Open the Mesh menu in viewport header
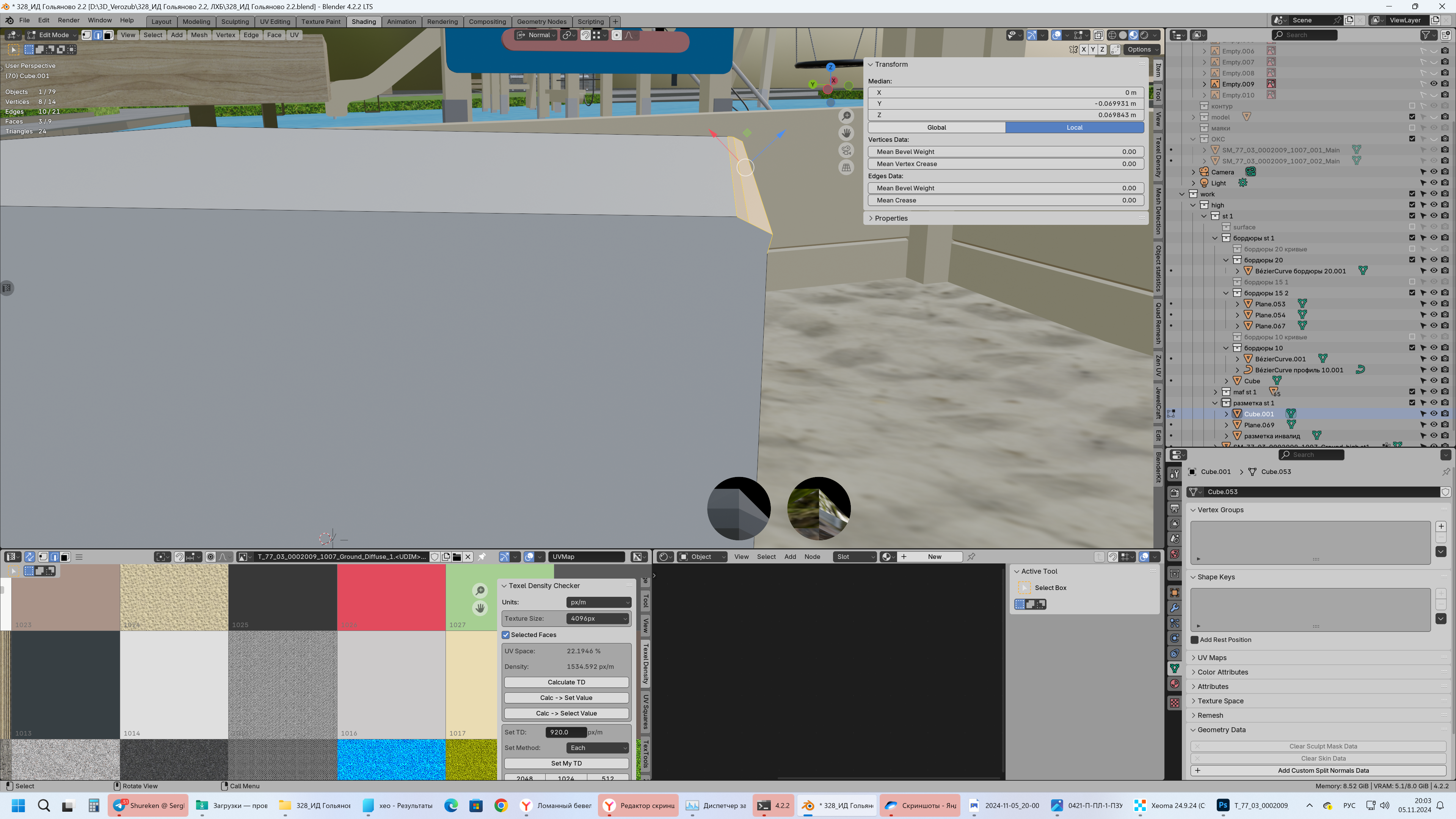Screen dimensions: 1456x819 [199, 35]
